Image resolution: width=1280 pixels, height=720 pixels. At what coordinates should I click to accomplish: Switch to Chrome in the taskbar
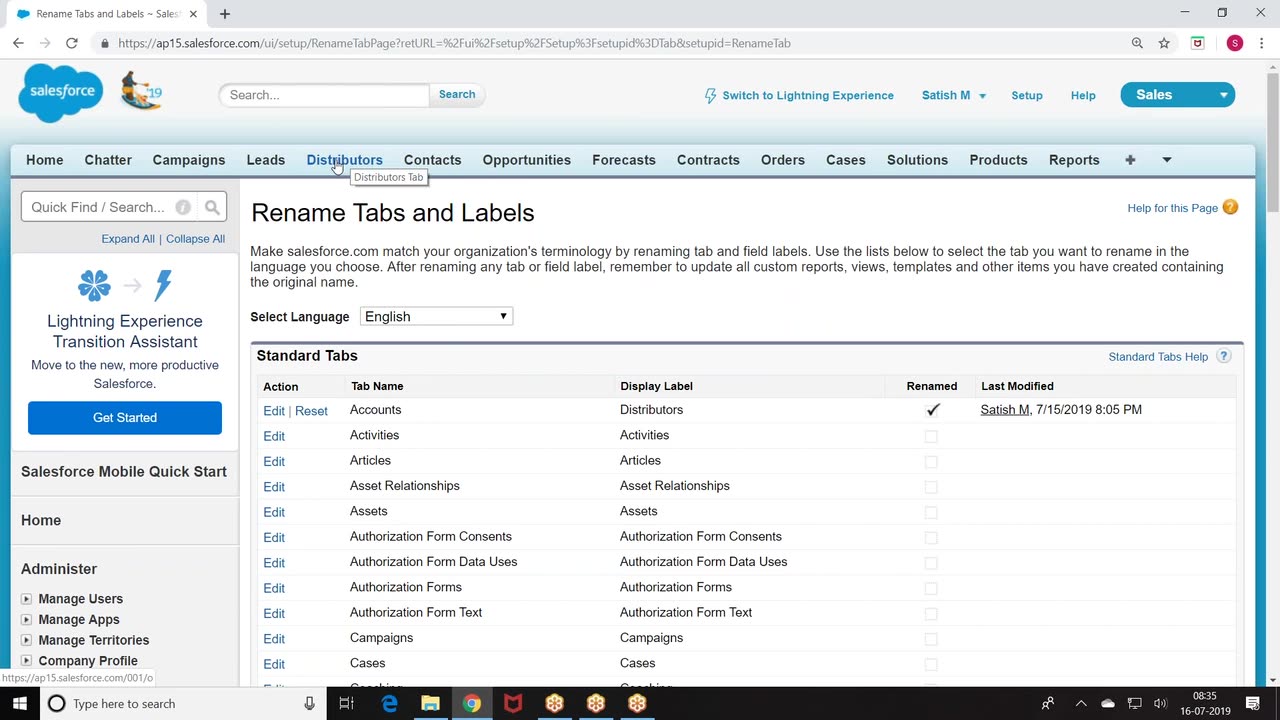click(472, 703)
